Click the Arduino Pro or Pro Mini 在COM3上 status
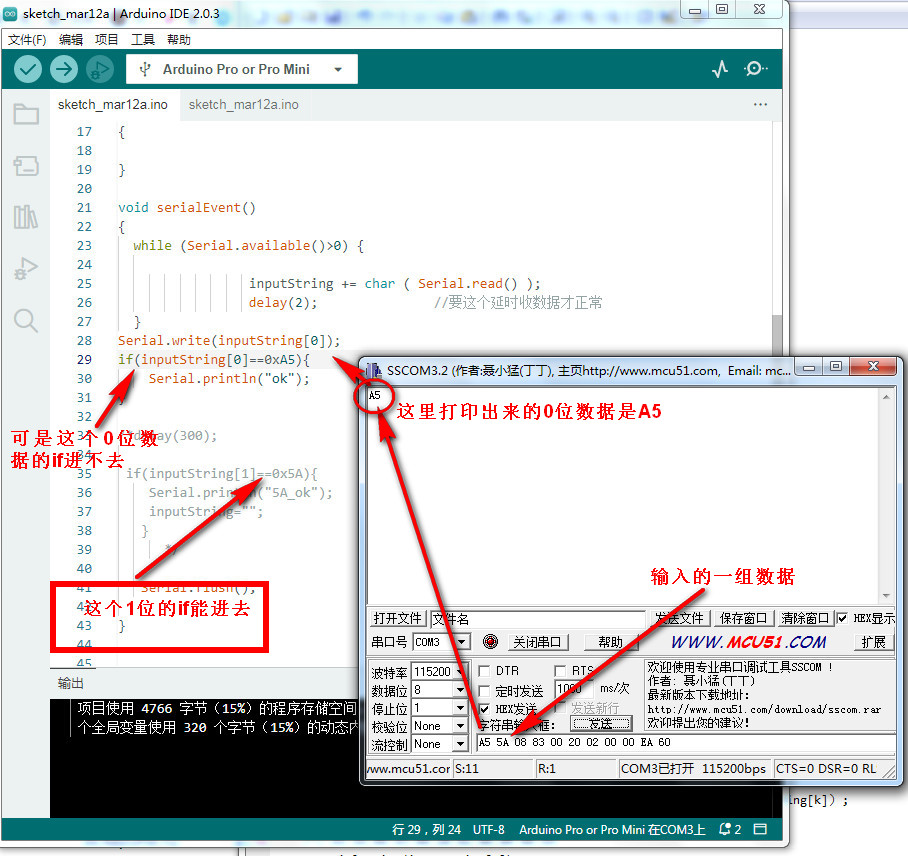908x856 pixels. click(612, 829)
